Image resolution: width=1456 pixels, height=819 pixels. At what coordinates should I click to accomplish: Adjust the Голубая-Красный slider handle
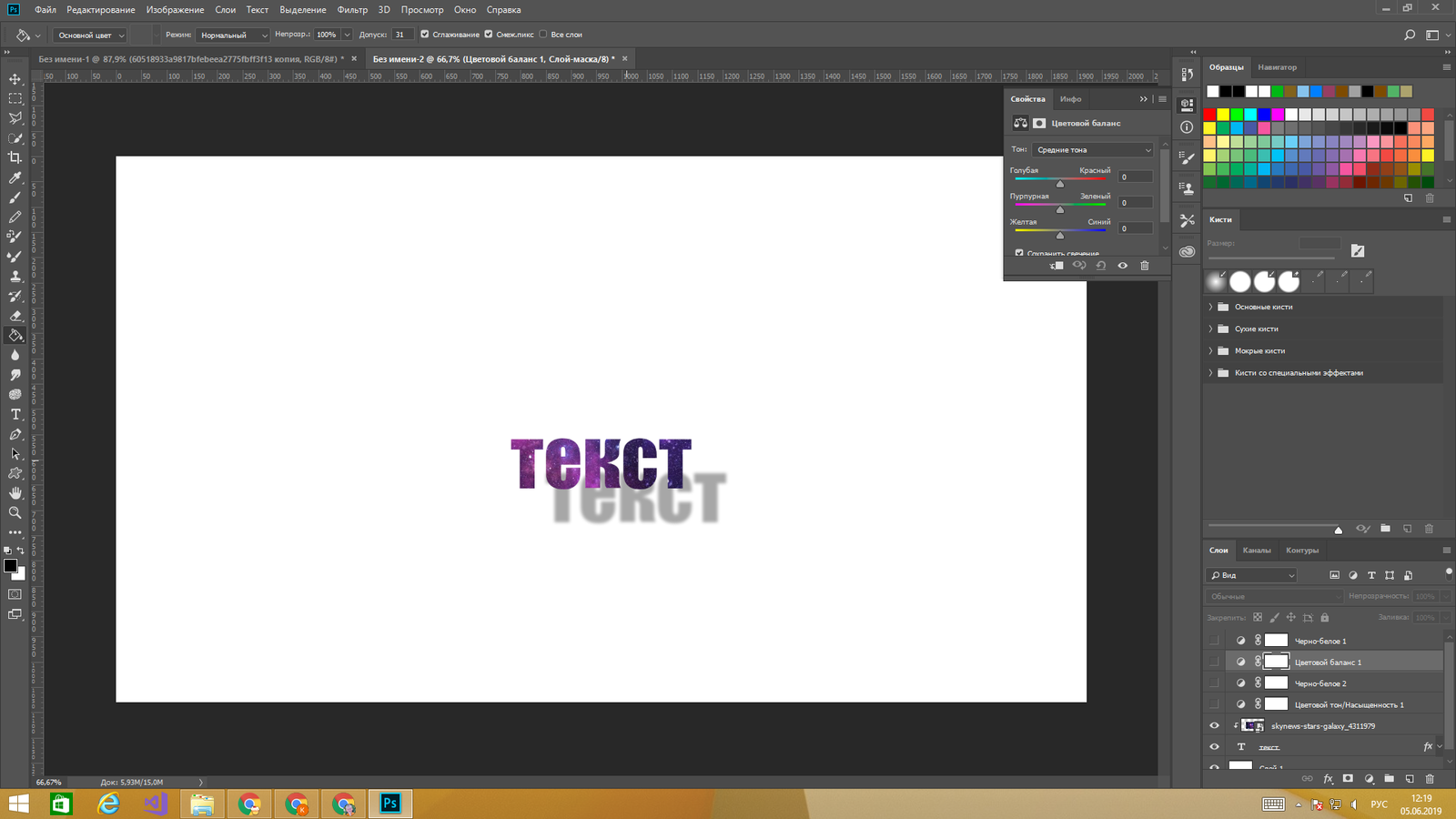1060,184
